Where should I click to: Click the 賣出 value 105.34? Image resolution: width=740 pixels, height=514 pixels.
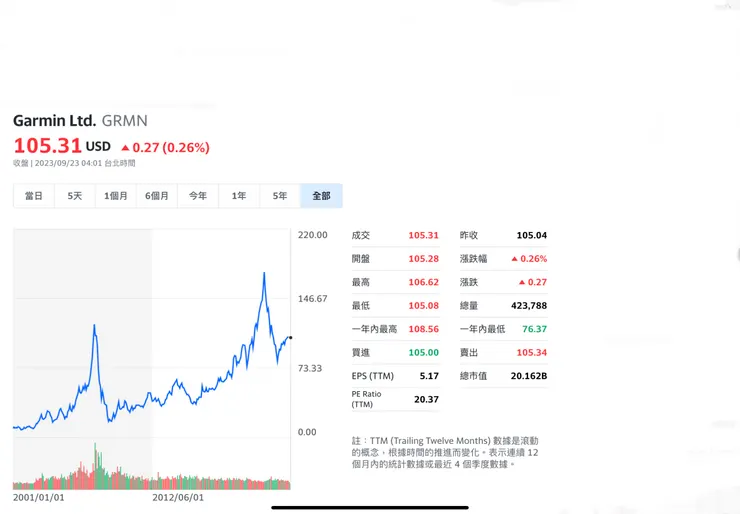click(531, 353)
